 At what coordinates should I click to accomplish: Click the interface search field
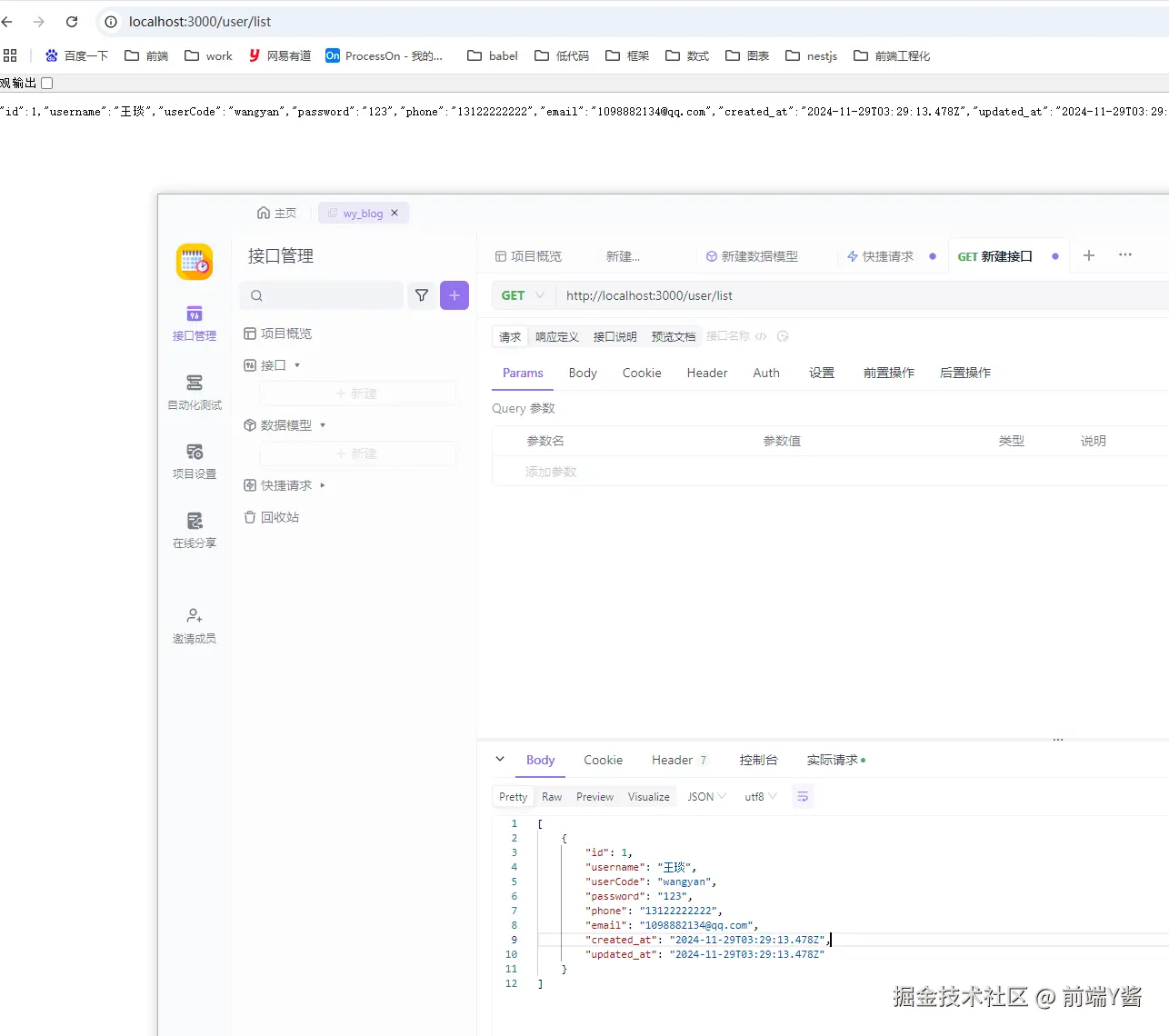click(x=321, y=295)
